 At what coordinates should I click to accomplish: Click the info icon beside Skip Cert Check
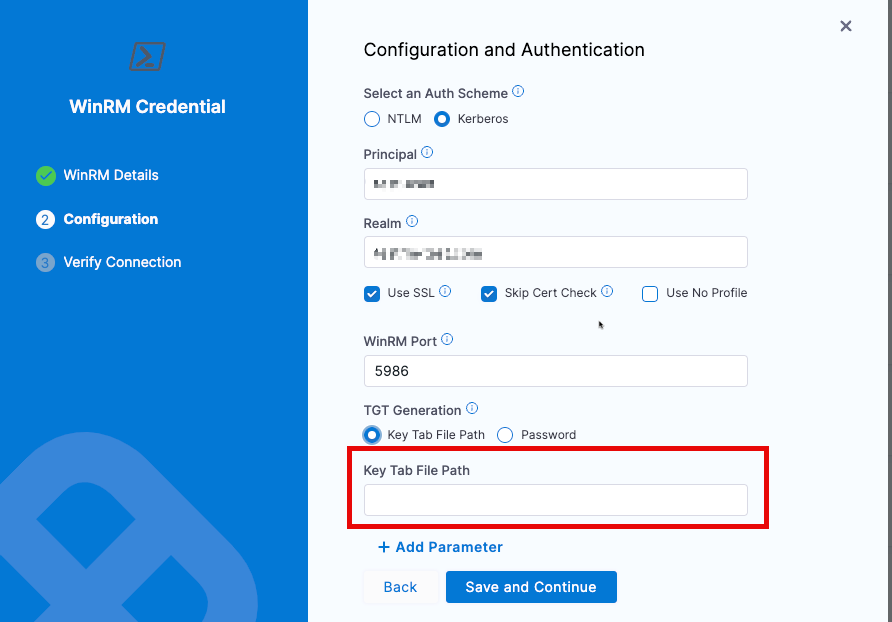click(x=607, y=292)
